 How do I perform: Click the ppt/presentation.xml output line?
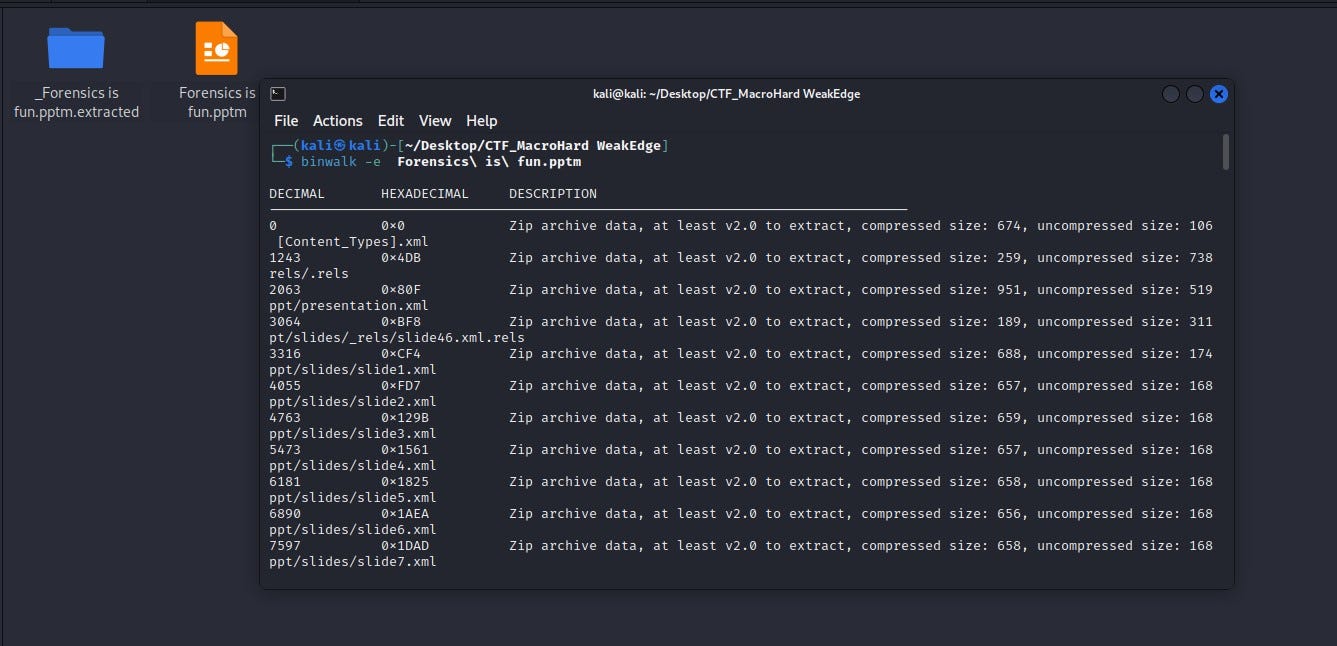[x=331, y=305]
